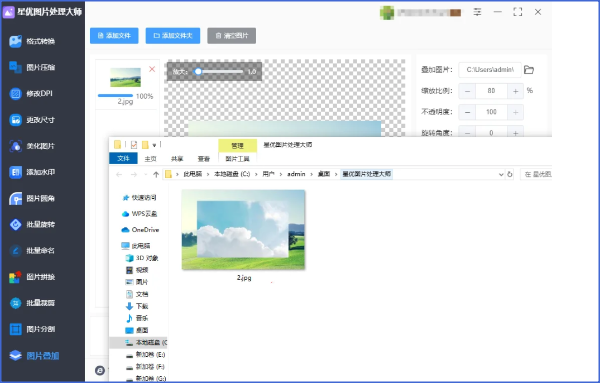
Task: Decrease 旋转角度 with minus button
Action: (467, 133)
